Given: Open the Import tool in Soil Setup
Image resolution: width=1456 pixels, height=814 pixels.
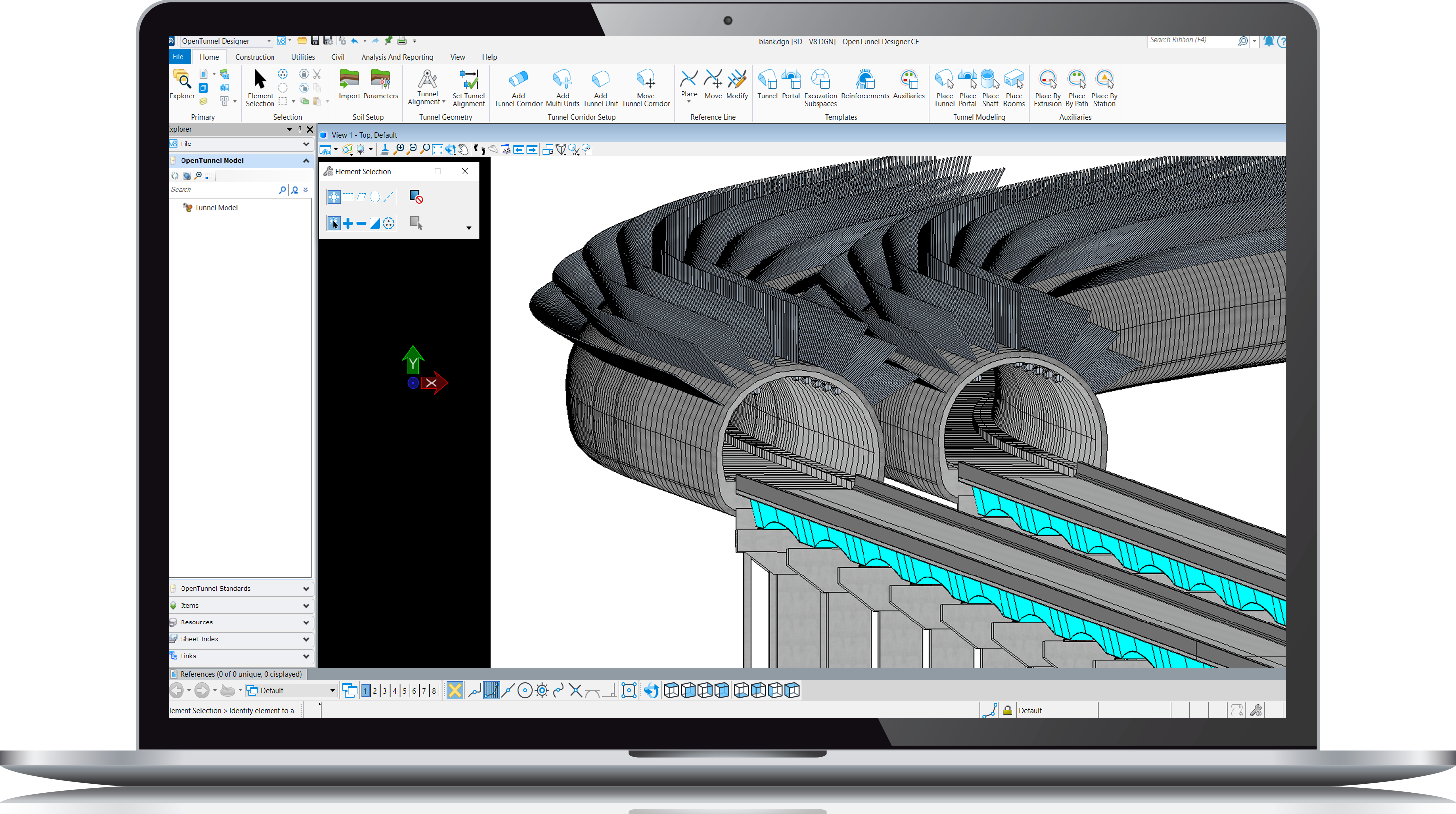Looking at the screenshot, I should click(x=349, y=85).
